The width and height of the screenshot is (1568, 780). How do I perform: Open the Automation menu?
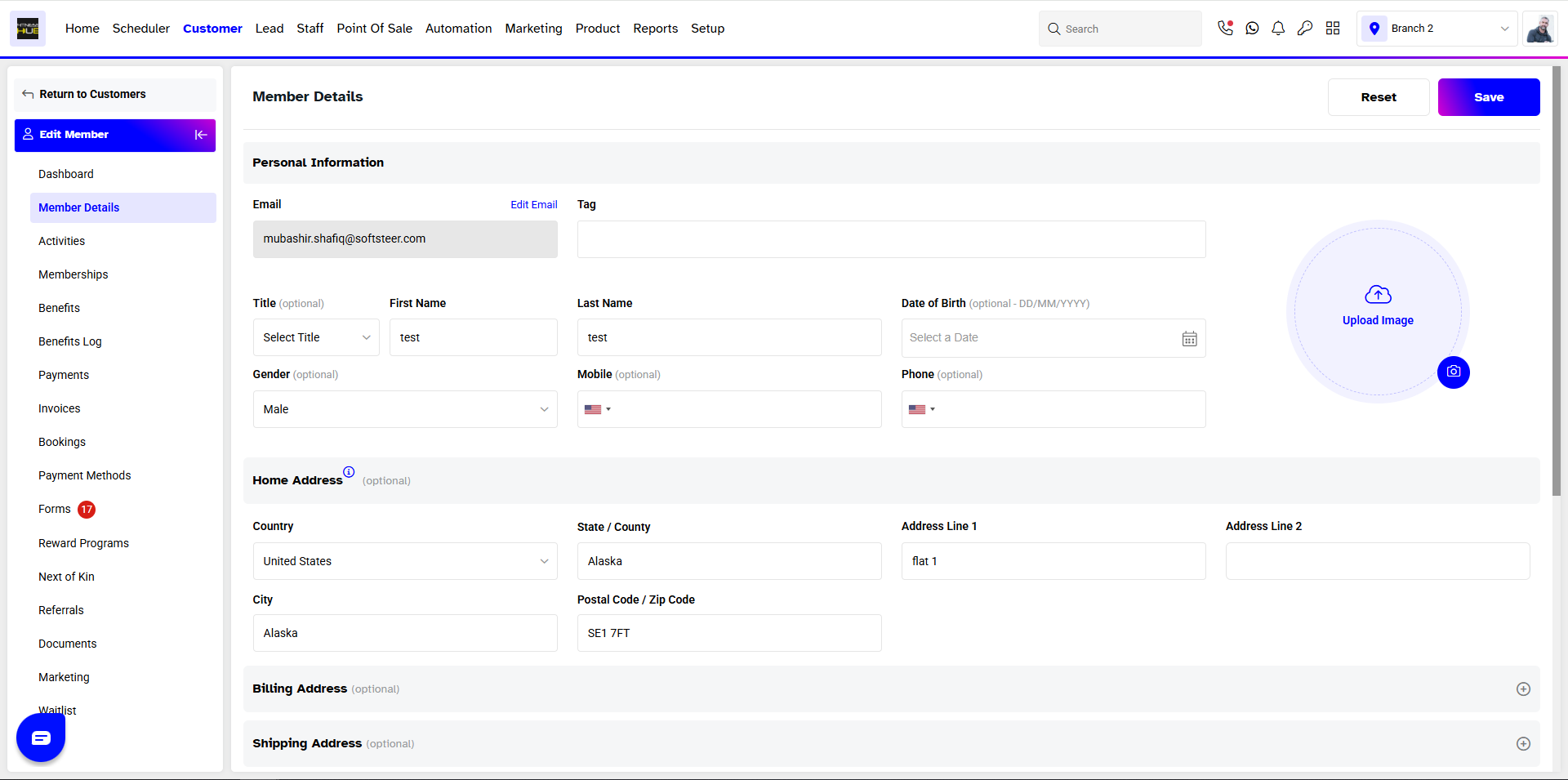coord(459,29)
